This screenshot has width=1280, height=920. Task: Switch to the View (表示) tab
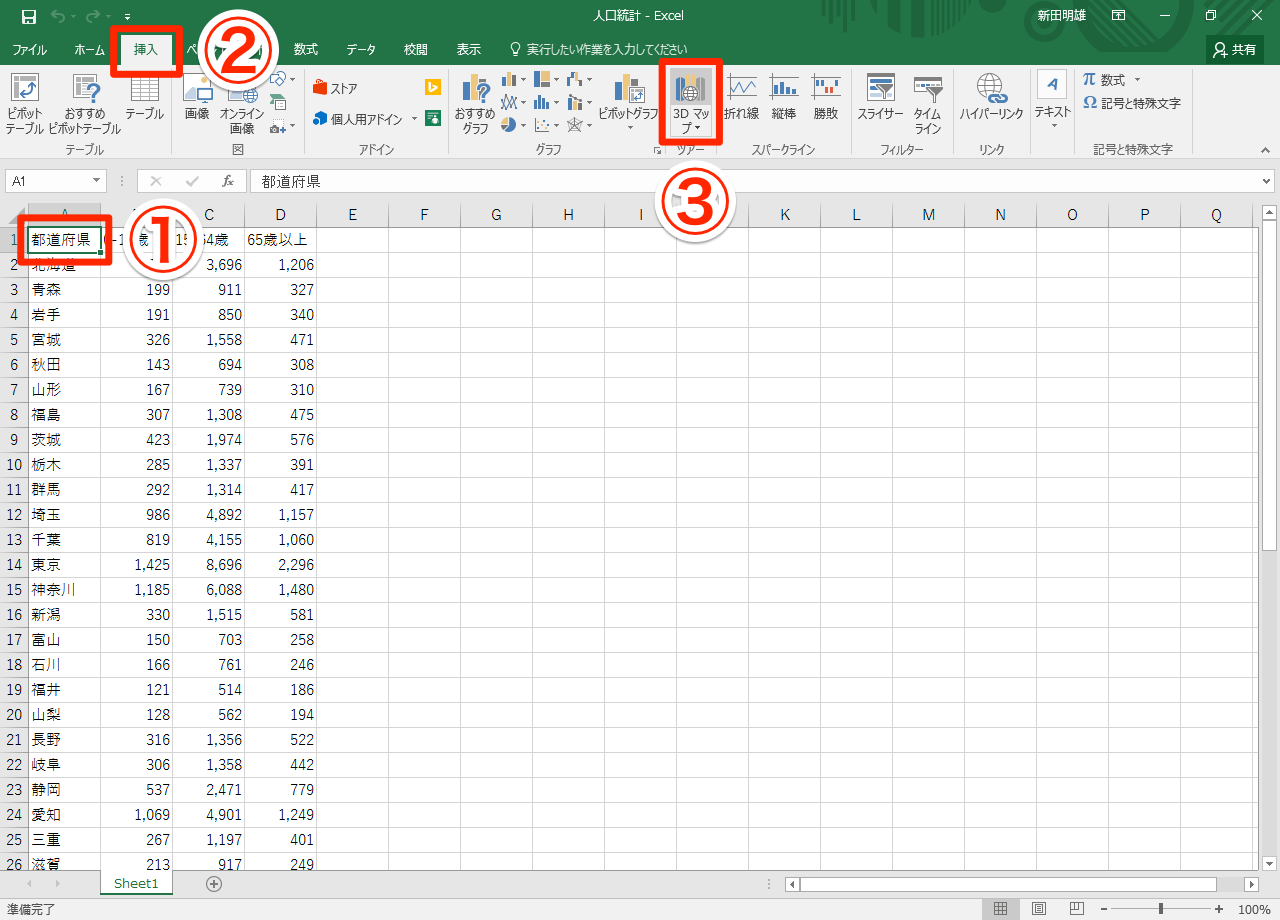click(x=468, y=49)
